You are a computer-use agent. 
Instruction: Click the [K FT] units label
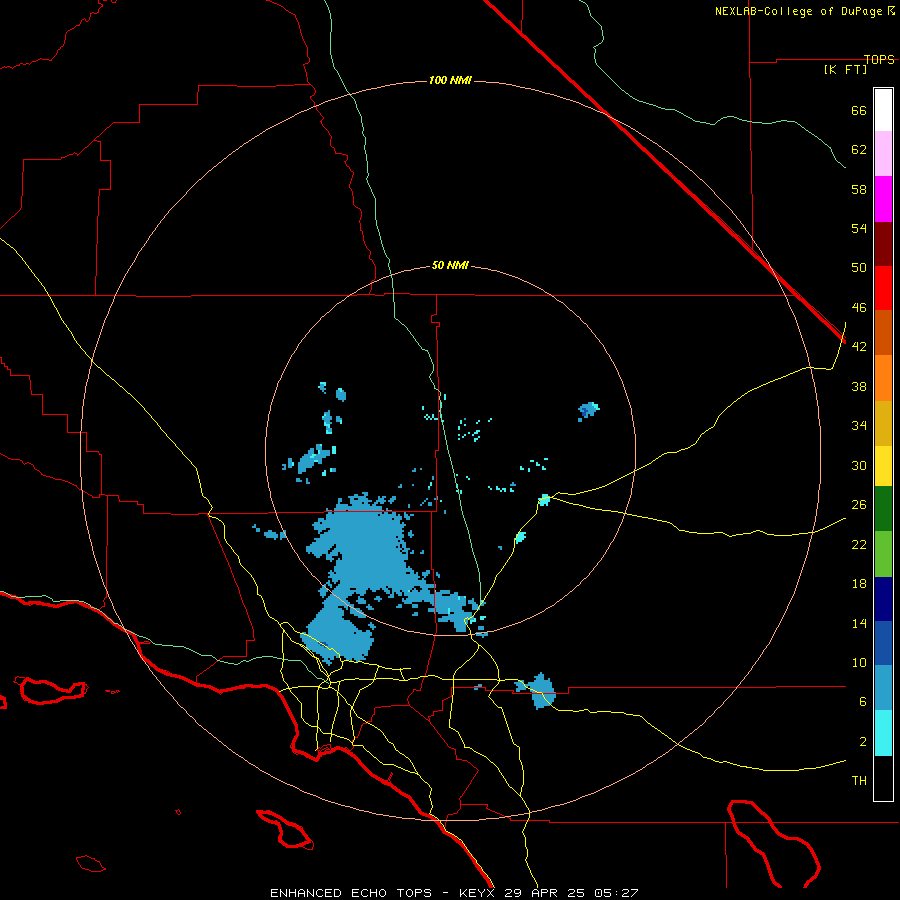tap(845, 69)
